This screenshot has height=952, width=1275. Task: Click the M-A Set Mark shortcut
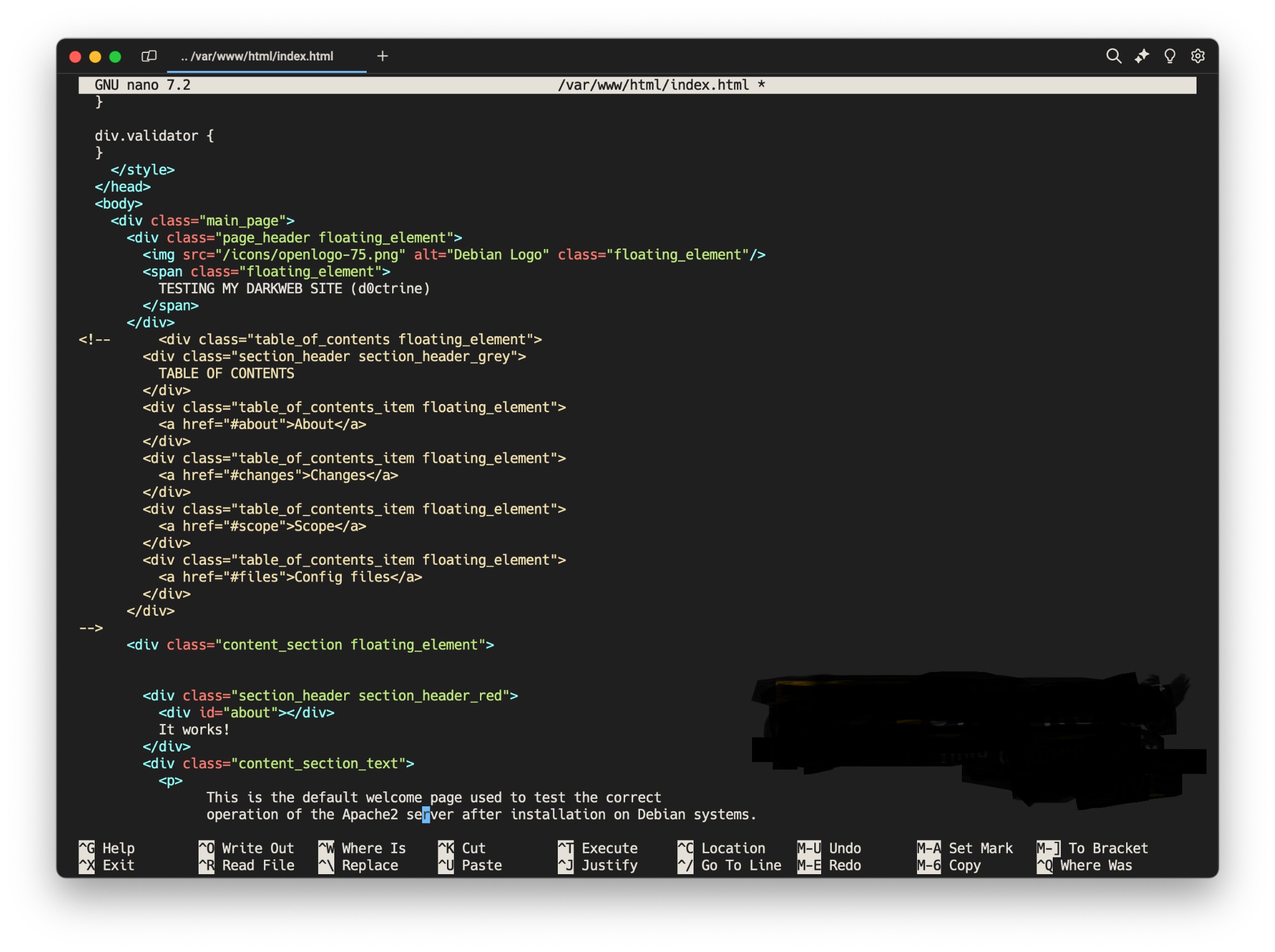pyautogui.click(x=965, y=848)
